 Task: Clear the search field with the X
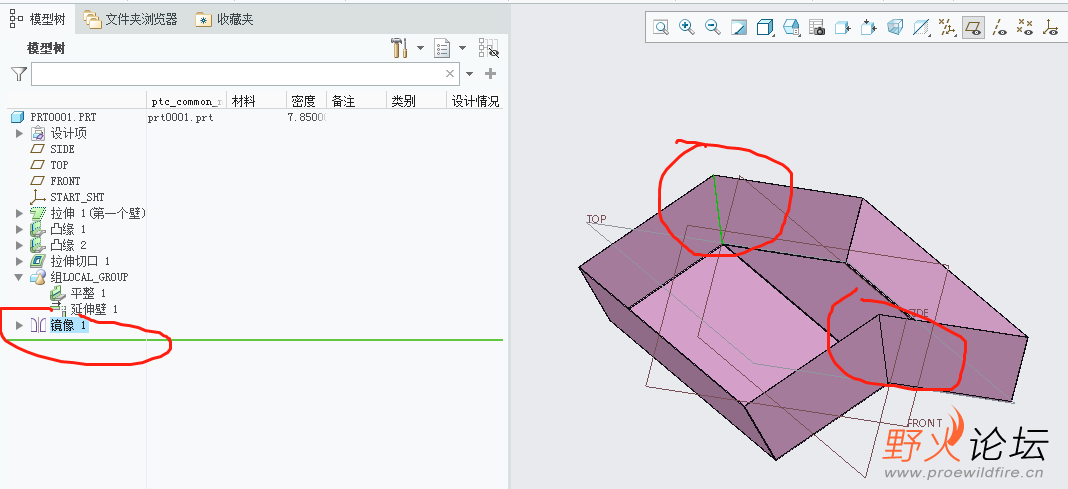pyautogui.click(x=450, y=74)
